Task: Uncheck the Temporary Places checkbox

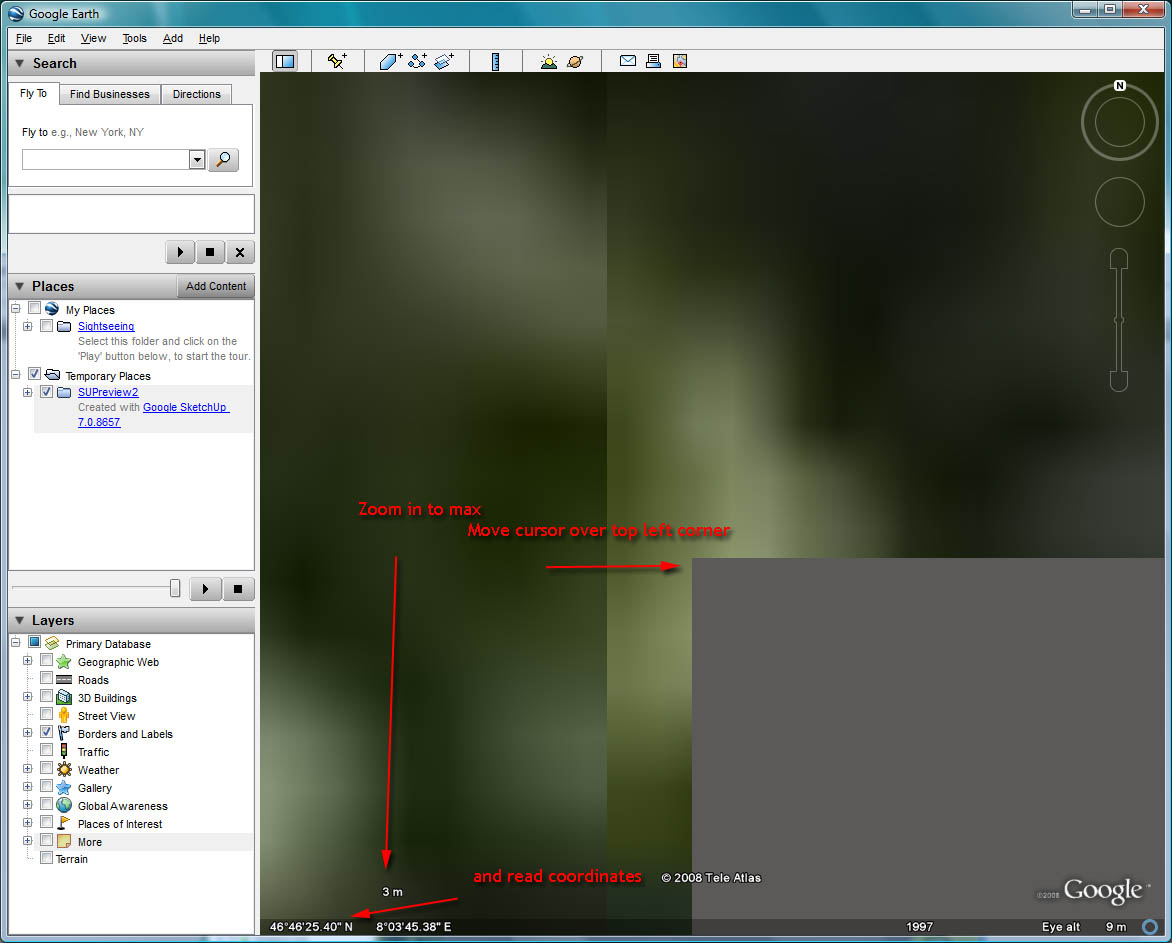Action: [x=34, y=374]
